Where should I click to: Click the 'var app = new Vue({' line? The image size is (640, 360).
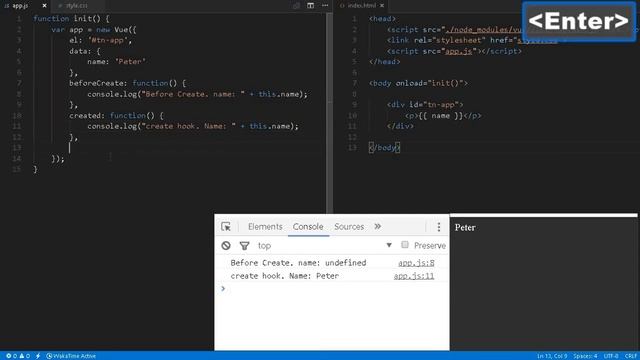[x=94, y=30]
